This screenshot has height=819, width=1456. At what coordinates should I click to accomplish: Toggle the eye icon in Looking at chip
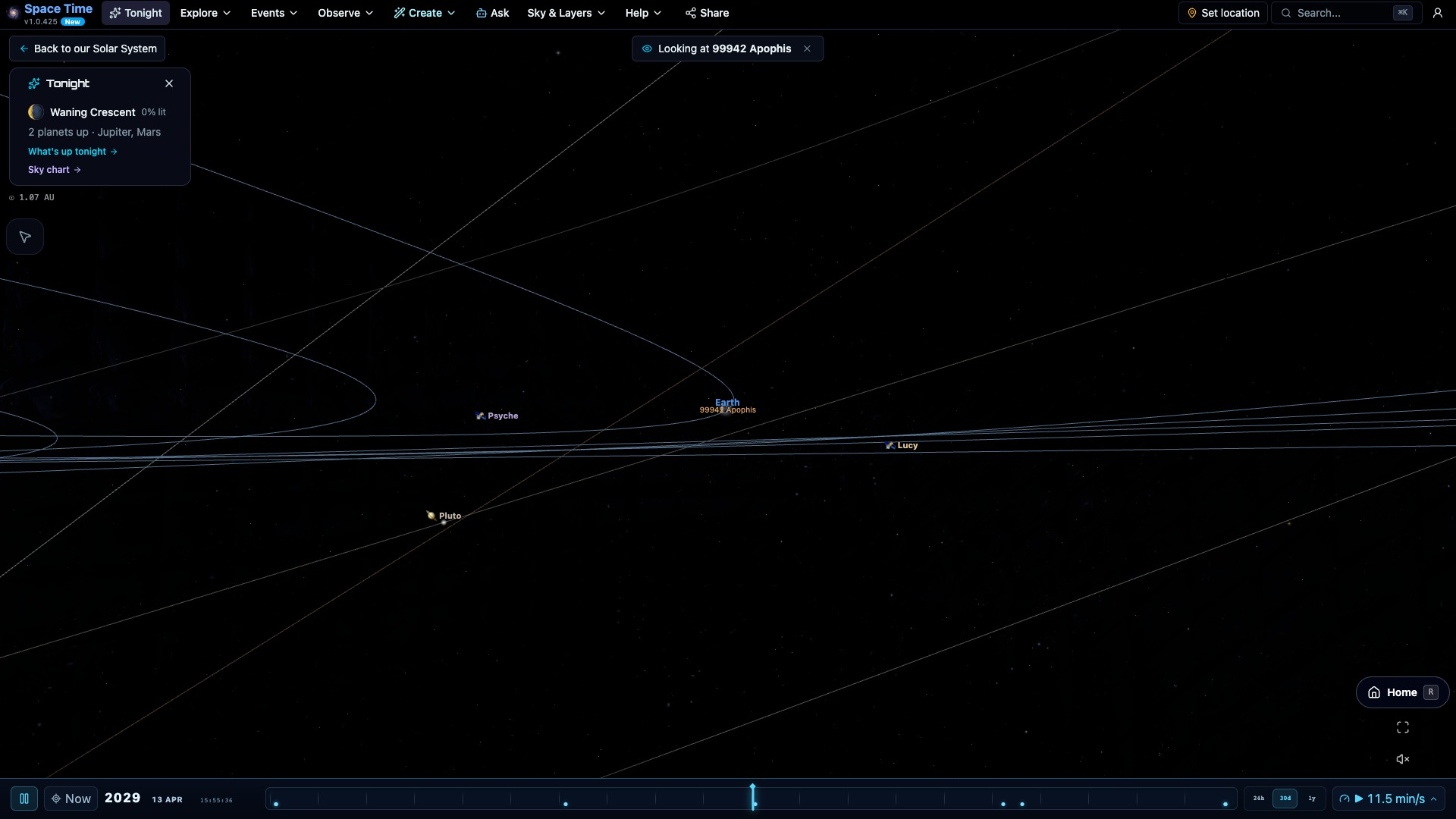(x=647, y=49)
